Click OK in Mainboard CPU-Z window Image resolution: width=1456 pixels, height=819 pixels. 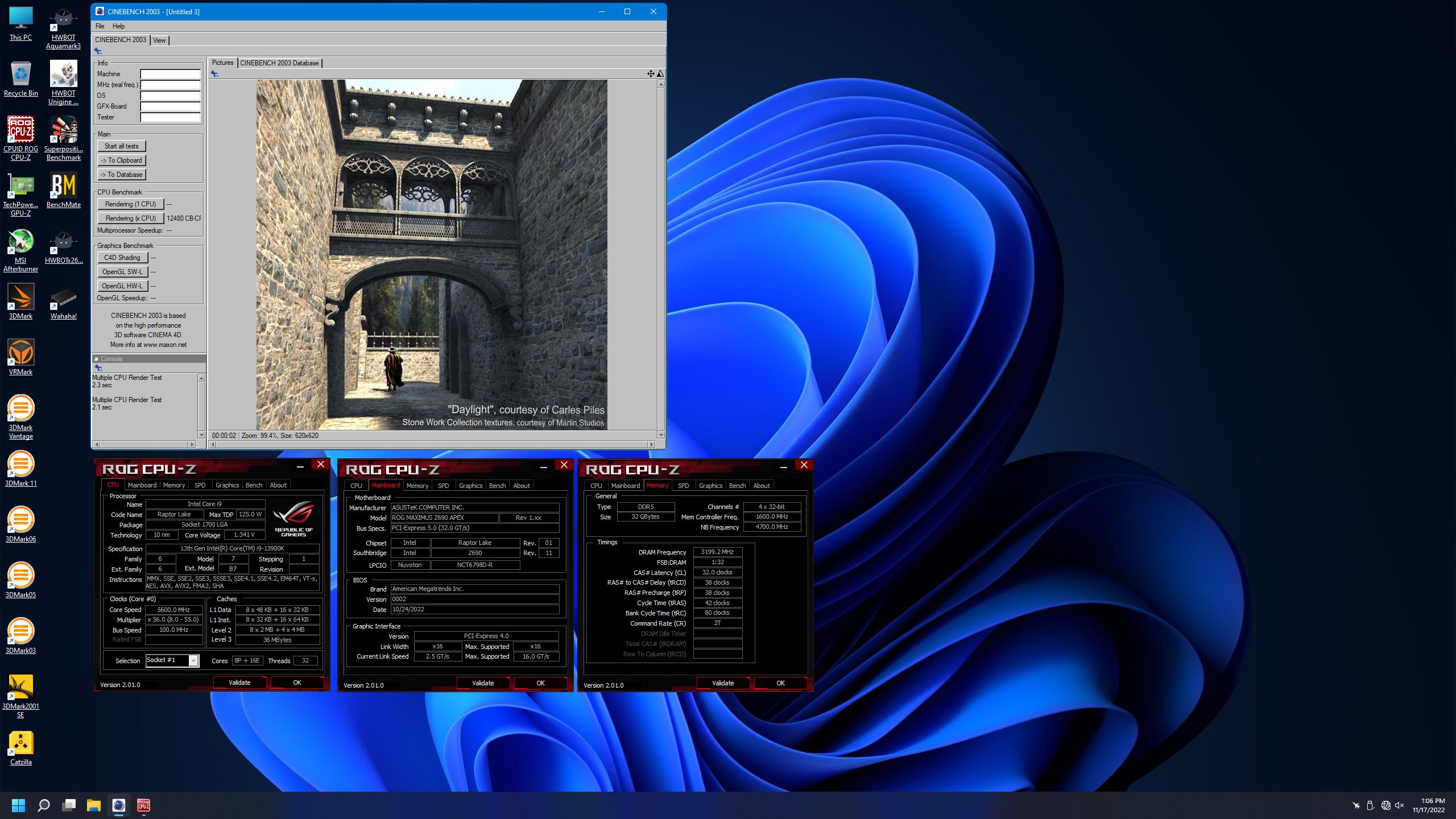coord(540,683)
